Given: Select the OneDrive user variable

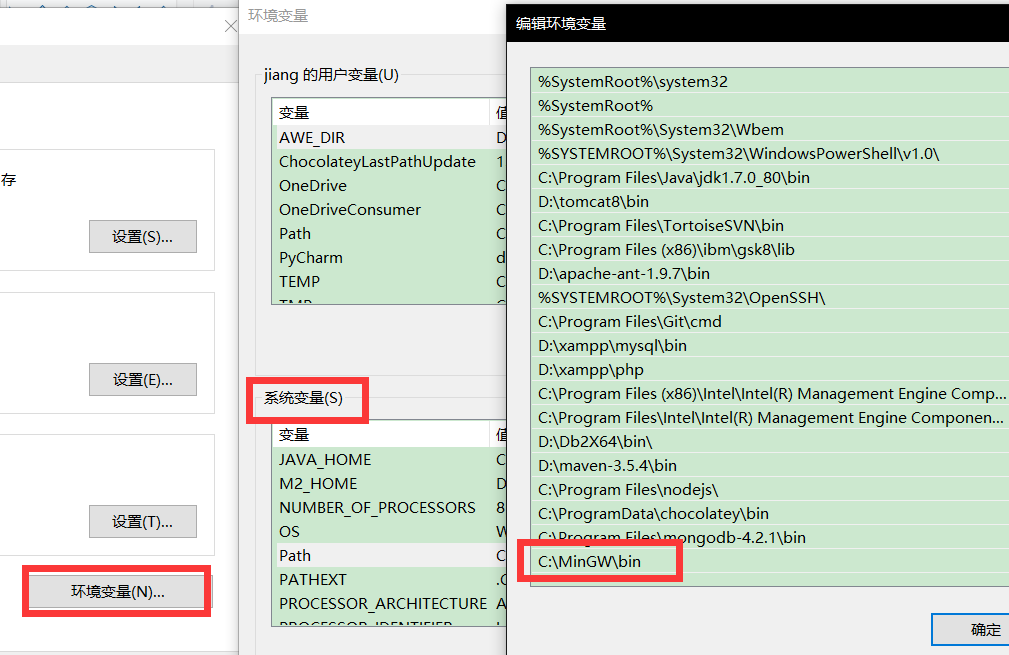Looking at the screenshot, I should (389, 185).
